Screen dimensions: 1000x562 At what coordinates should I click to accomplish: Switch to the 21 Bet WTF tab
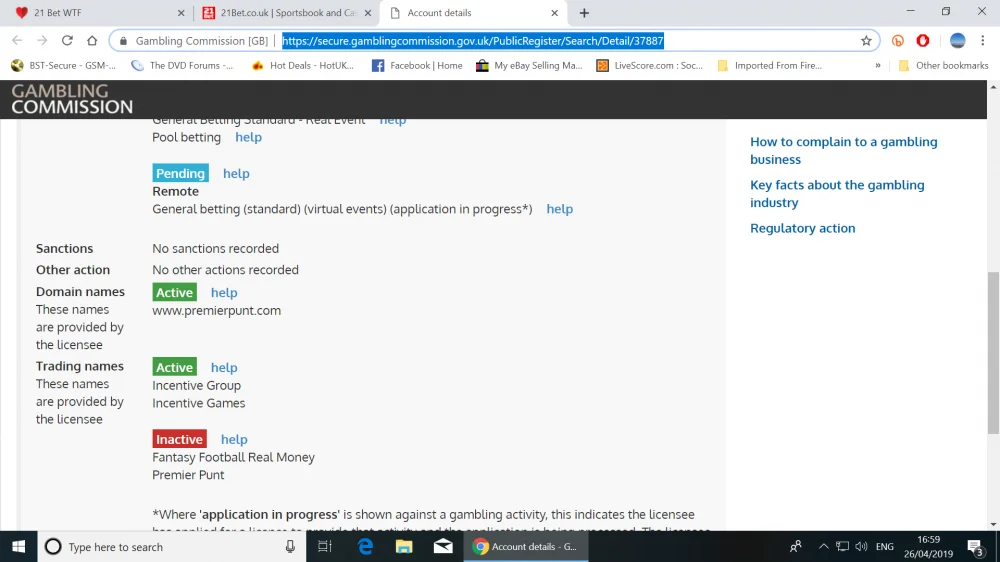point(96,13)
